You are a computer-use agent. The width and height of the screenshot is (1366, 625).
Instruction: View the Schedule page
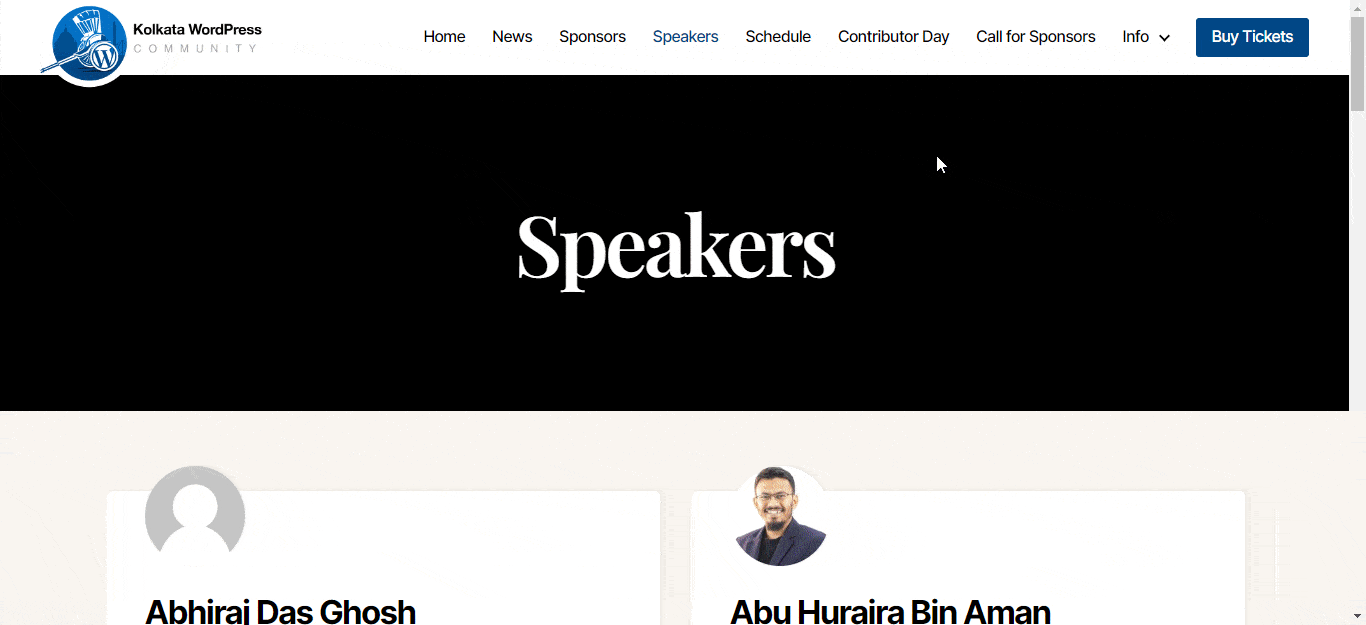click(x=778, y=37)
